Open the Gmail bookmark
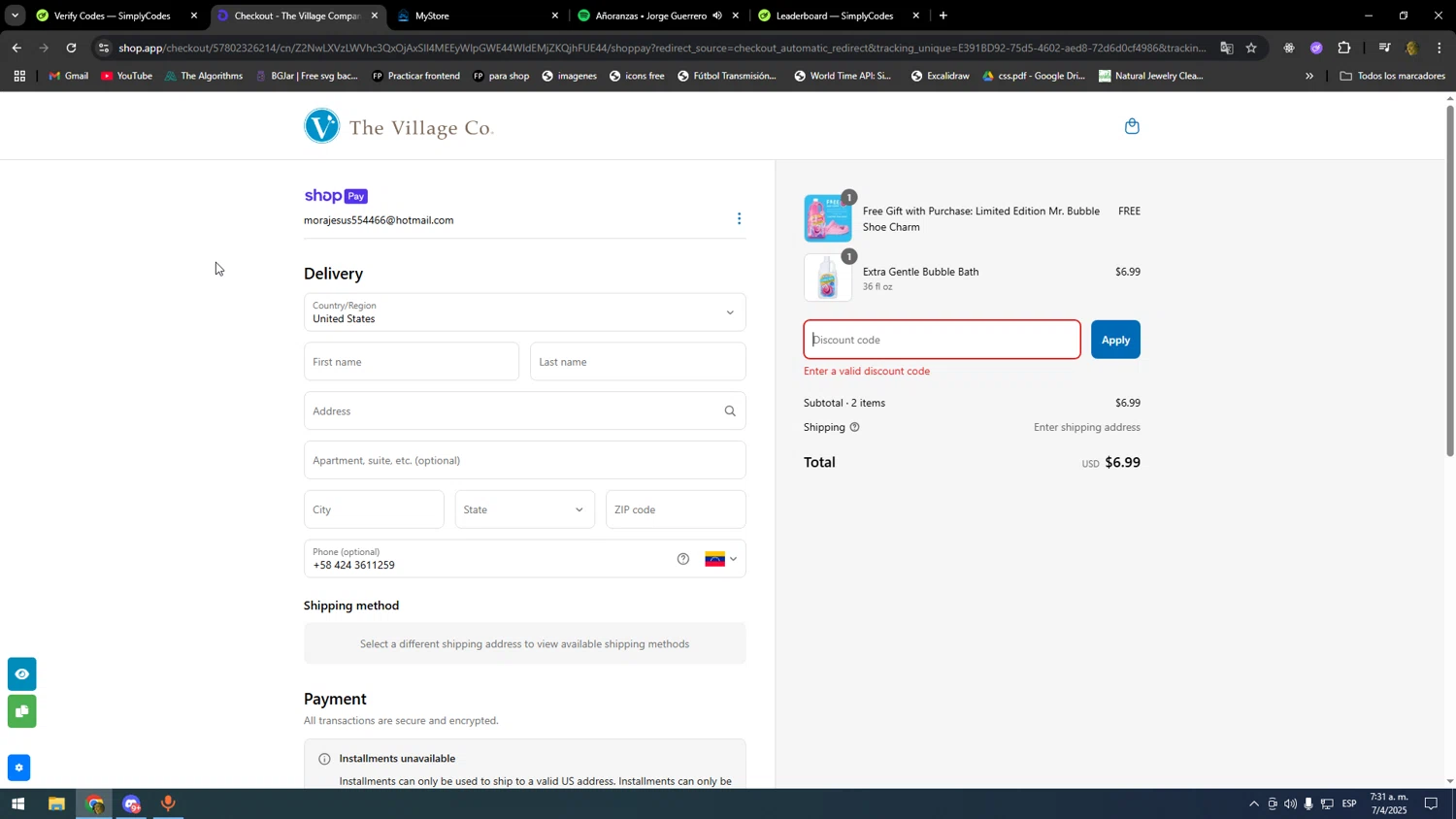The image size is (1456, 819). [68, 76]
